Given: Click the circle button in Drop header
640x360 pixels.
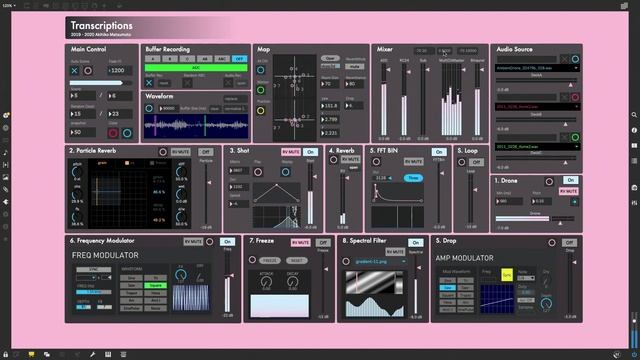Looking at the screenshot, I should coord(552,242).
